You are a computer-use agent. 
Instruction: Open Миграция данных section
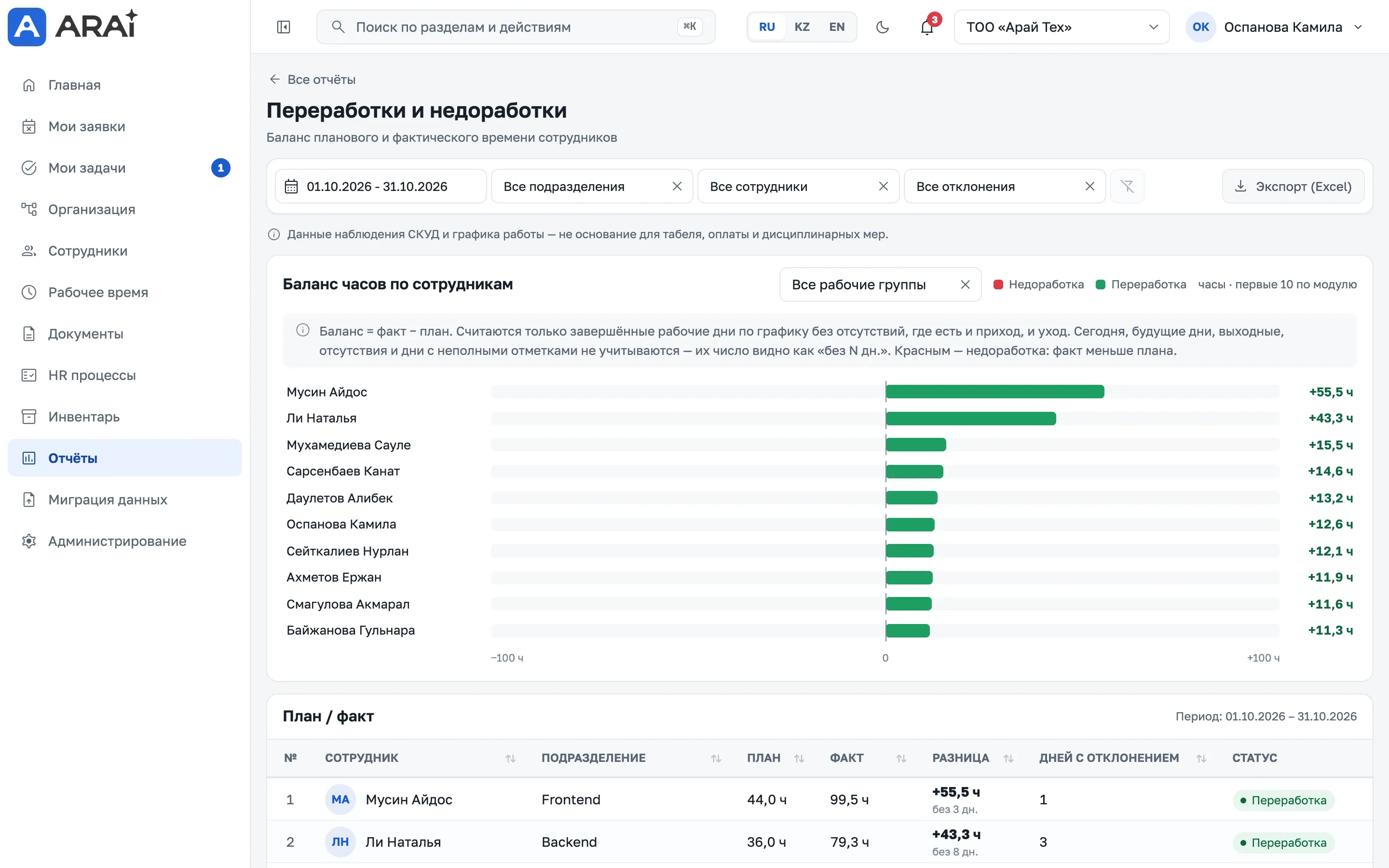tap(124, 500)
